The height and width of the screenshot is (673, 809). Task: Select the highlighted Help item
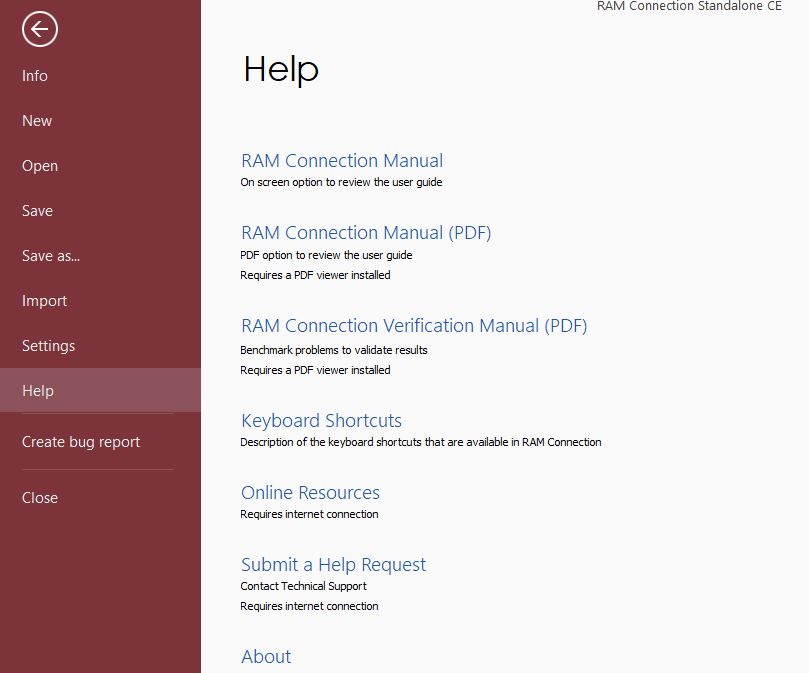(x=100, y=390)
